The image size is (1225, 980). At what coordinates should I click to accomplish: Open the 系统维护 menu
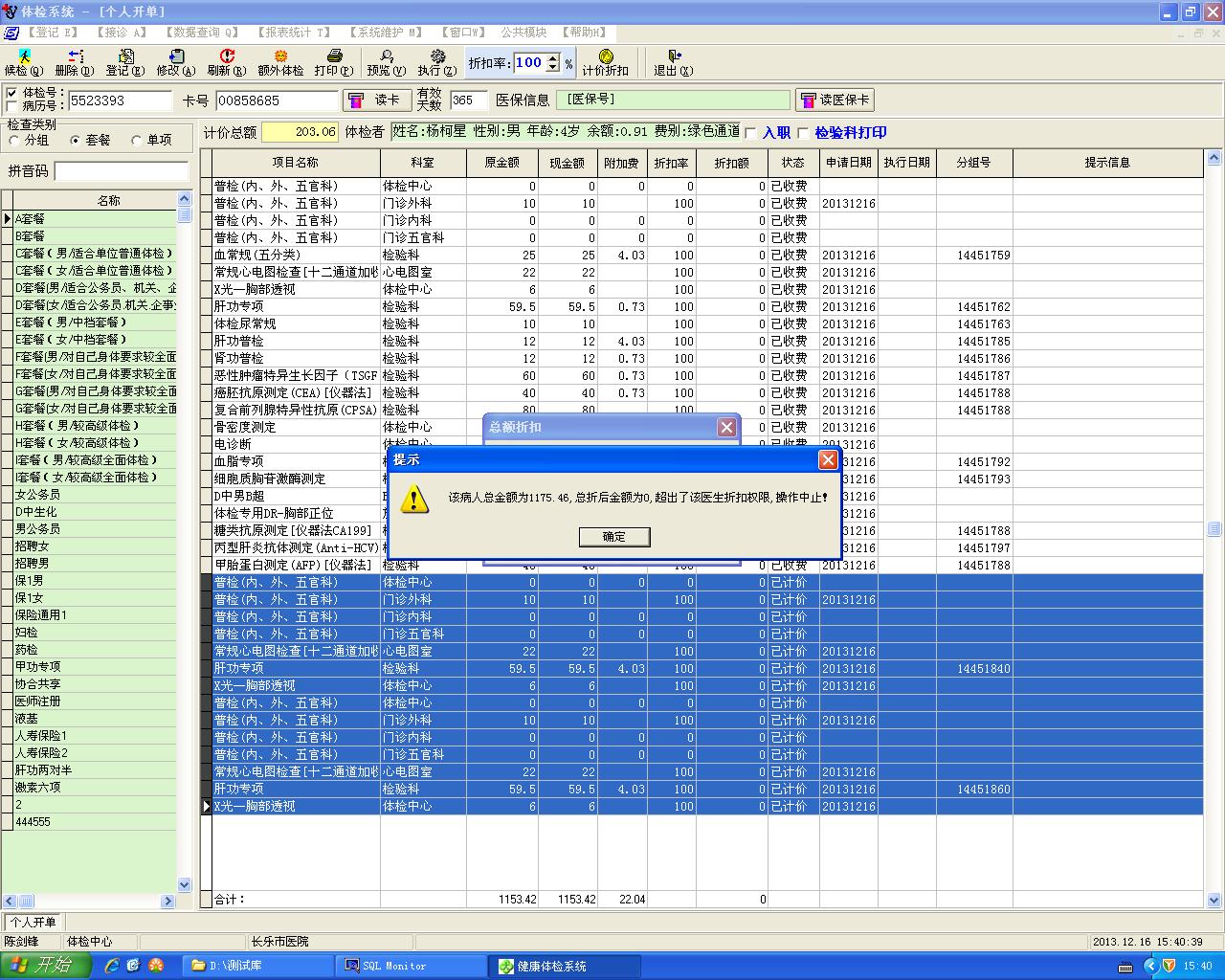point(386,33)
